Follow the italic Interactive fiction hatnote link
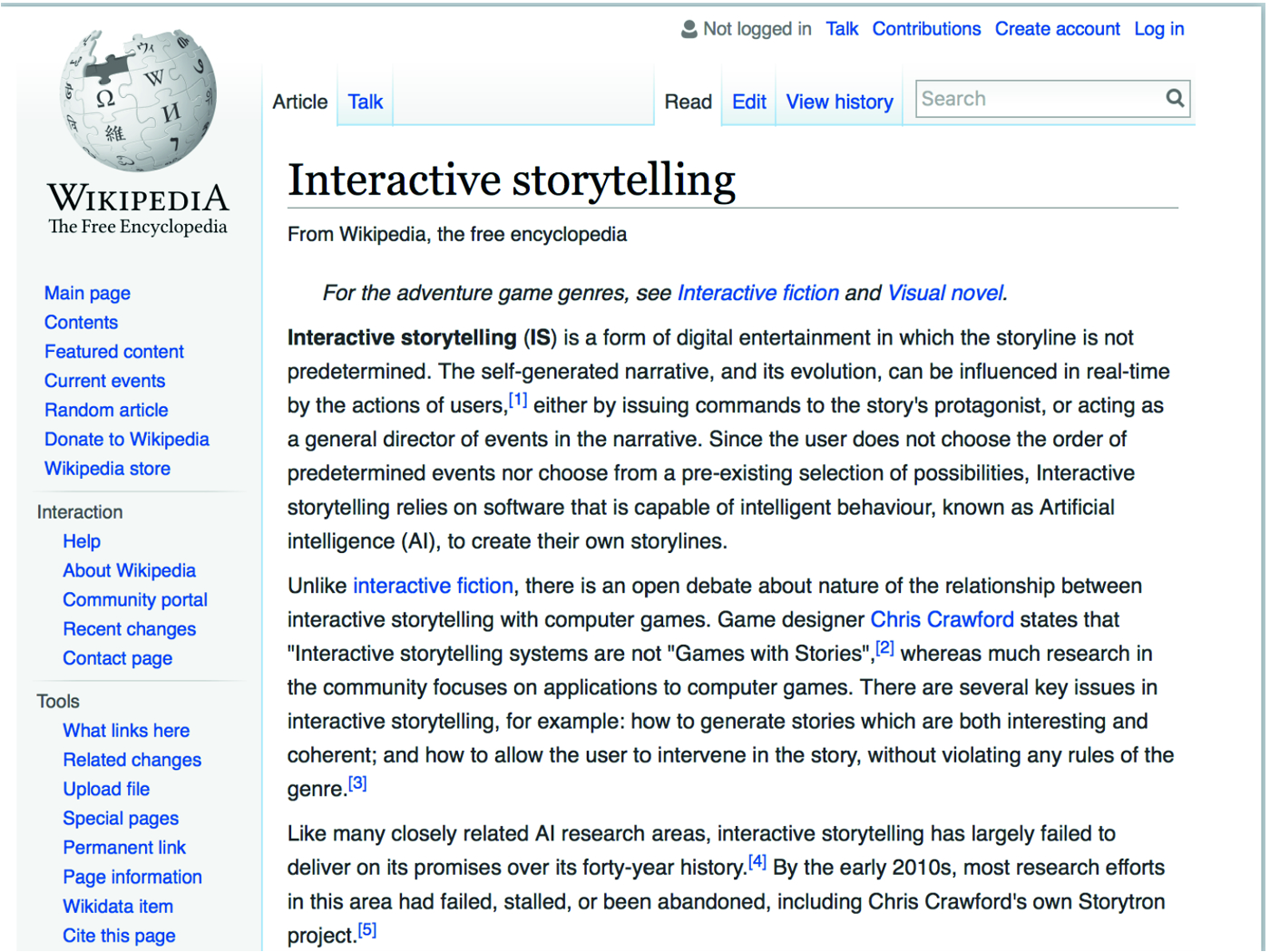The image size is (1270, 952). click(757, 293)
